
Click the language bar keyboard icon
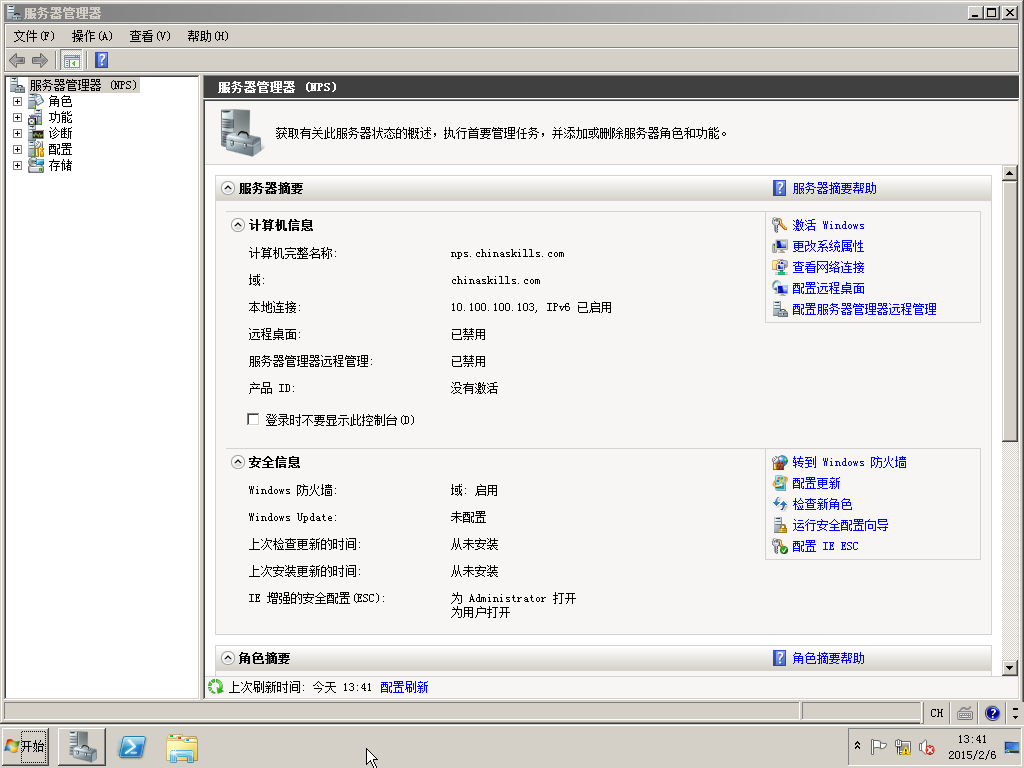coord(965,713)
